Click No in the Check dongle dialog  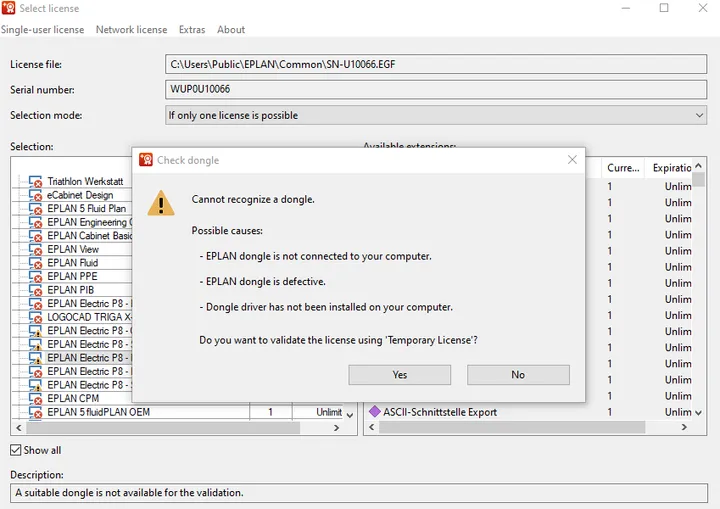[x=518, y=375]
